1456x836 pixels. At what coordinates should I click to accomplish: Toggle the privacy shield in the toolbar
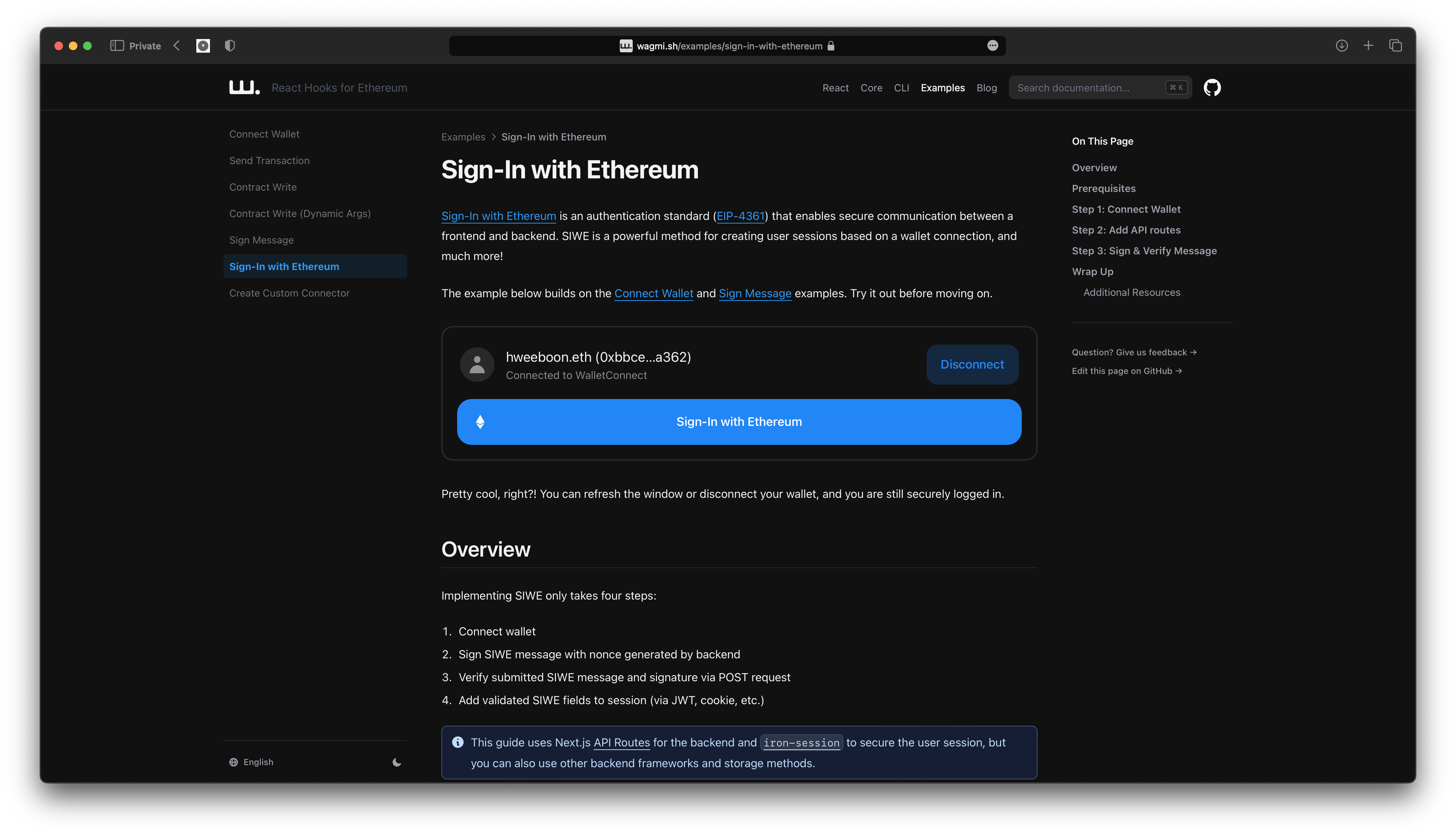click(230, 45)
